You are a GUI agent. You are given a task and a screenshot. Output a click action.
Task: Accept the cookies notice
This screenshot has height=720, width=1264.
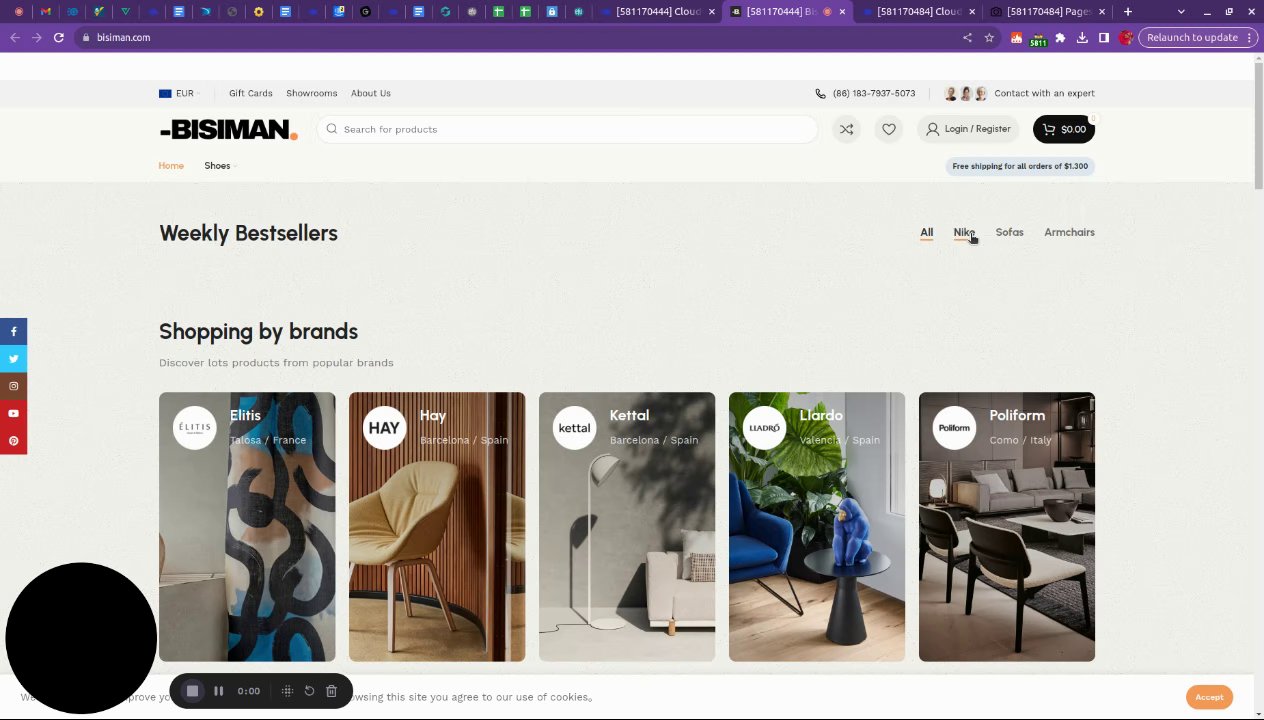[1209, 697]
